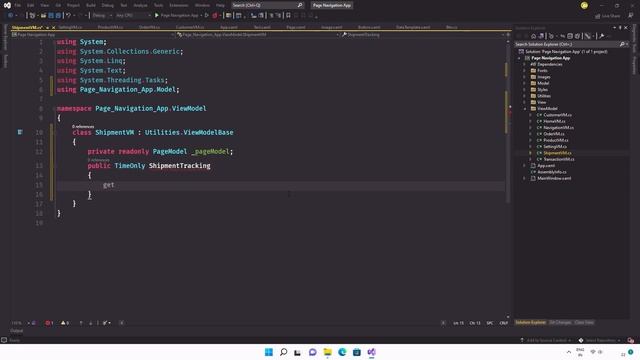Click the Undo toolbar icon
Screen dimensions: 640x360
[68, 16]
